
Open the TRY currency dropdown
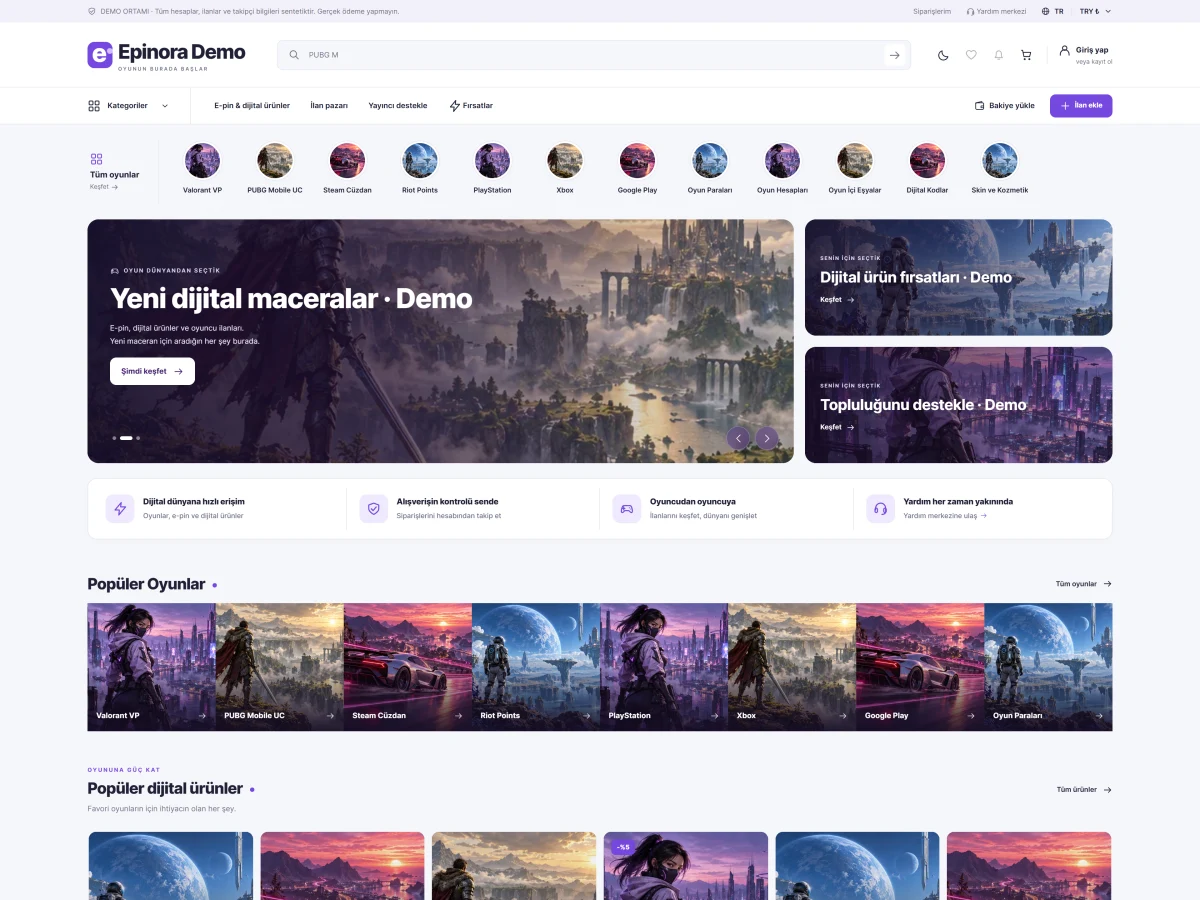(1095, 11)
